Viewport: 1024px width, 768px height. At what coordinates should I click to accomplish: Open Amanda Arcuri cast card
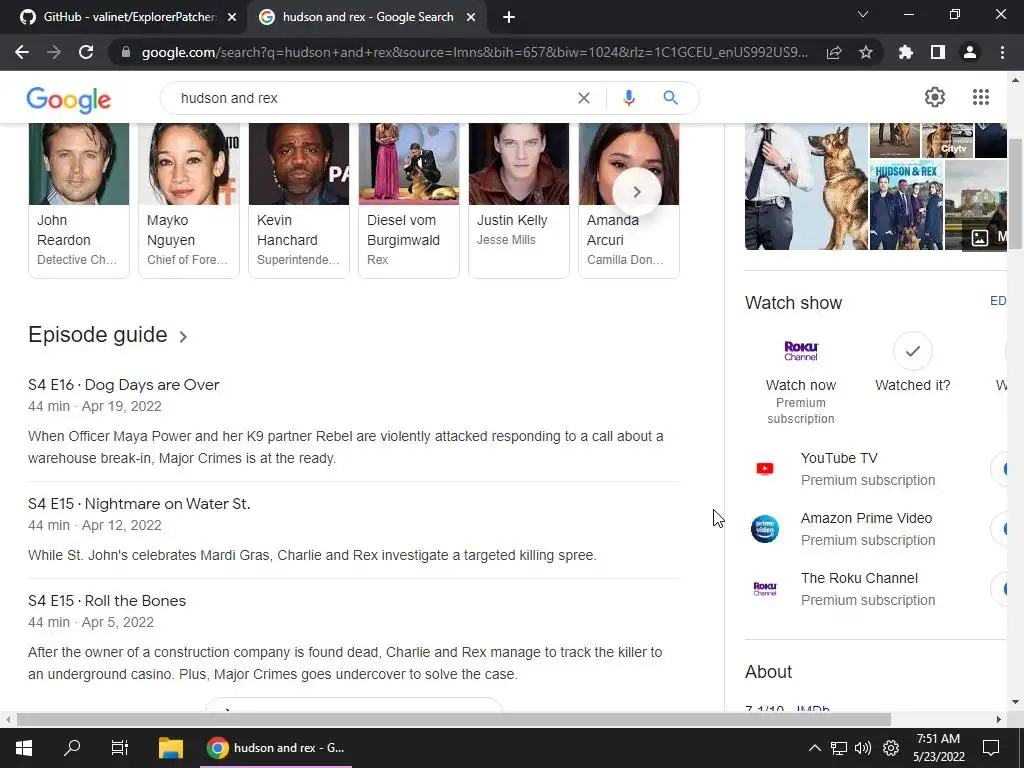pyautogui.click(x=629, y=200)
